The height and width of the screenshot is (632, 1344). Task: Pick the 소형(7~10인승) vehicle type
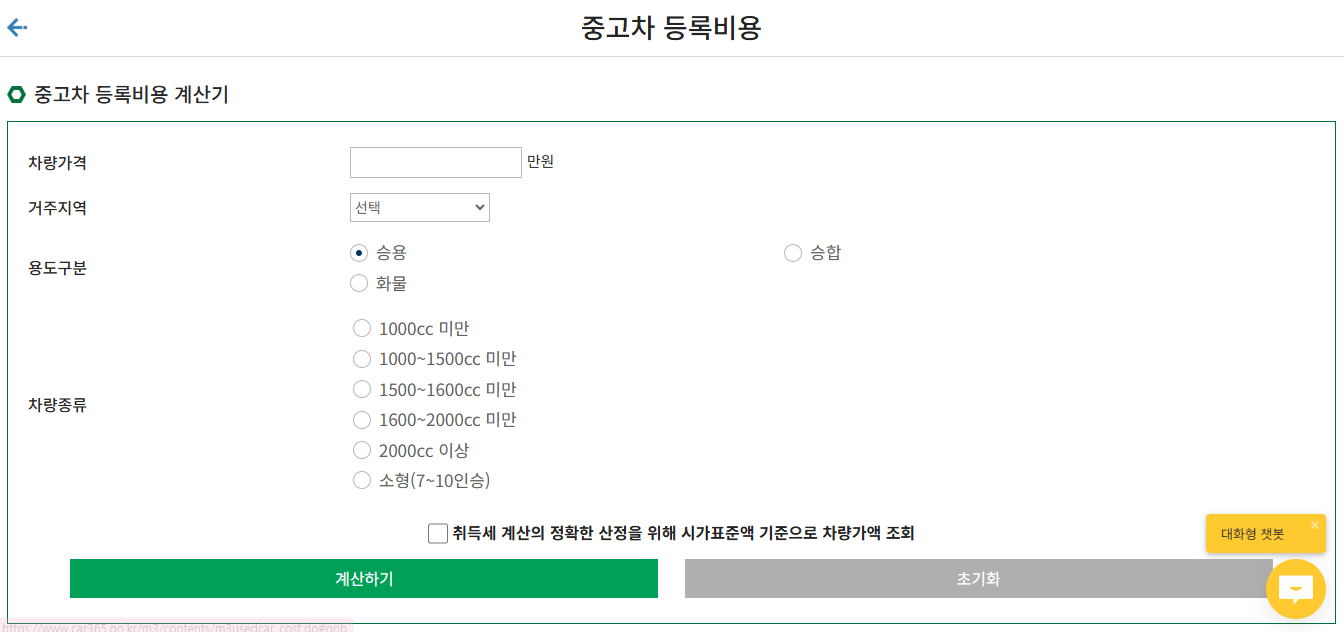click(x=362, y=480)
